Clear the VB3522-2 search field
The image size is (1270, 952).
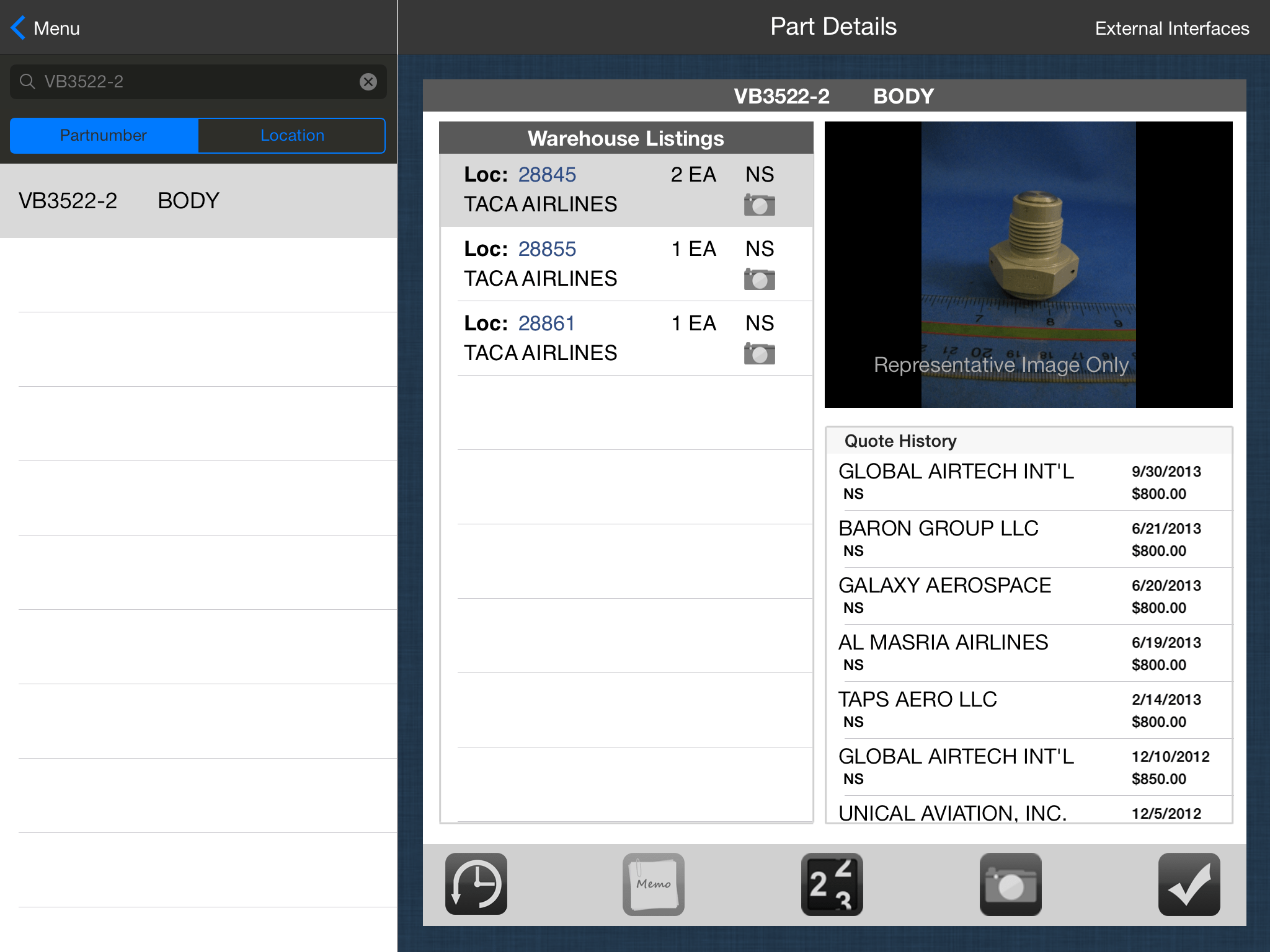[368, 82]
